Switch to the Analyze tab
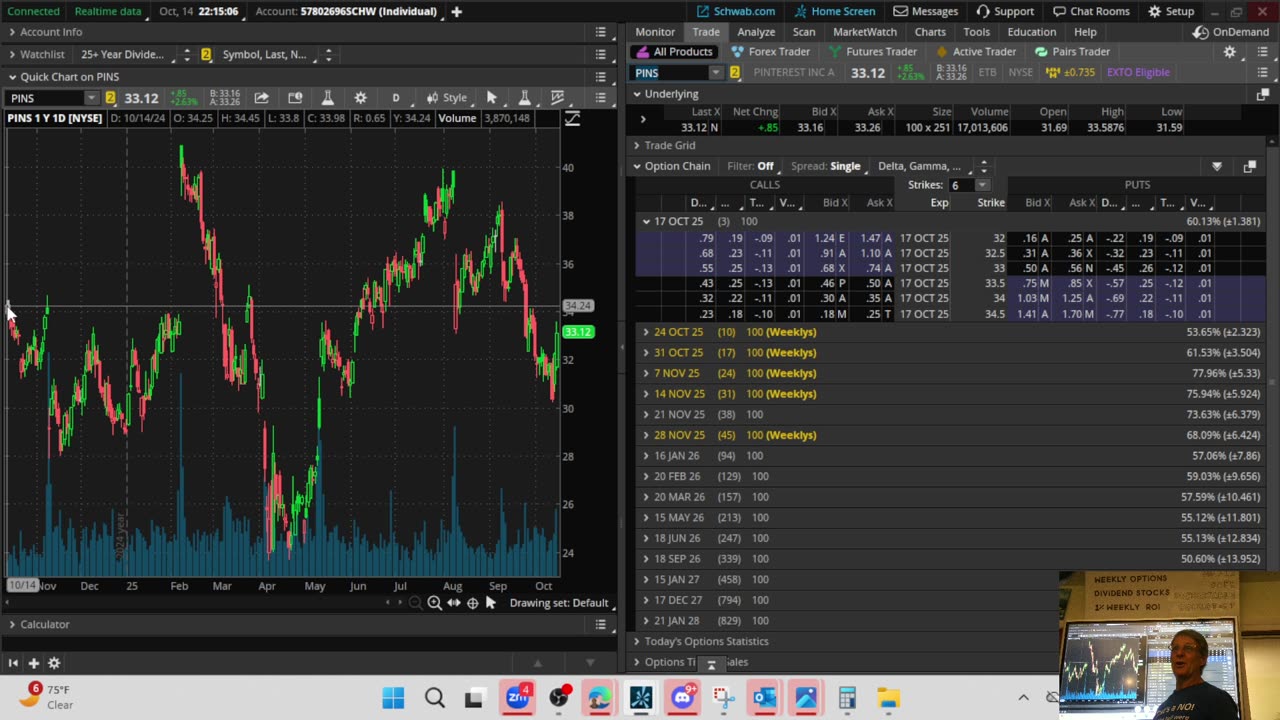The image size is (1280, 720). tap(756, 32)
